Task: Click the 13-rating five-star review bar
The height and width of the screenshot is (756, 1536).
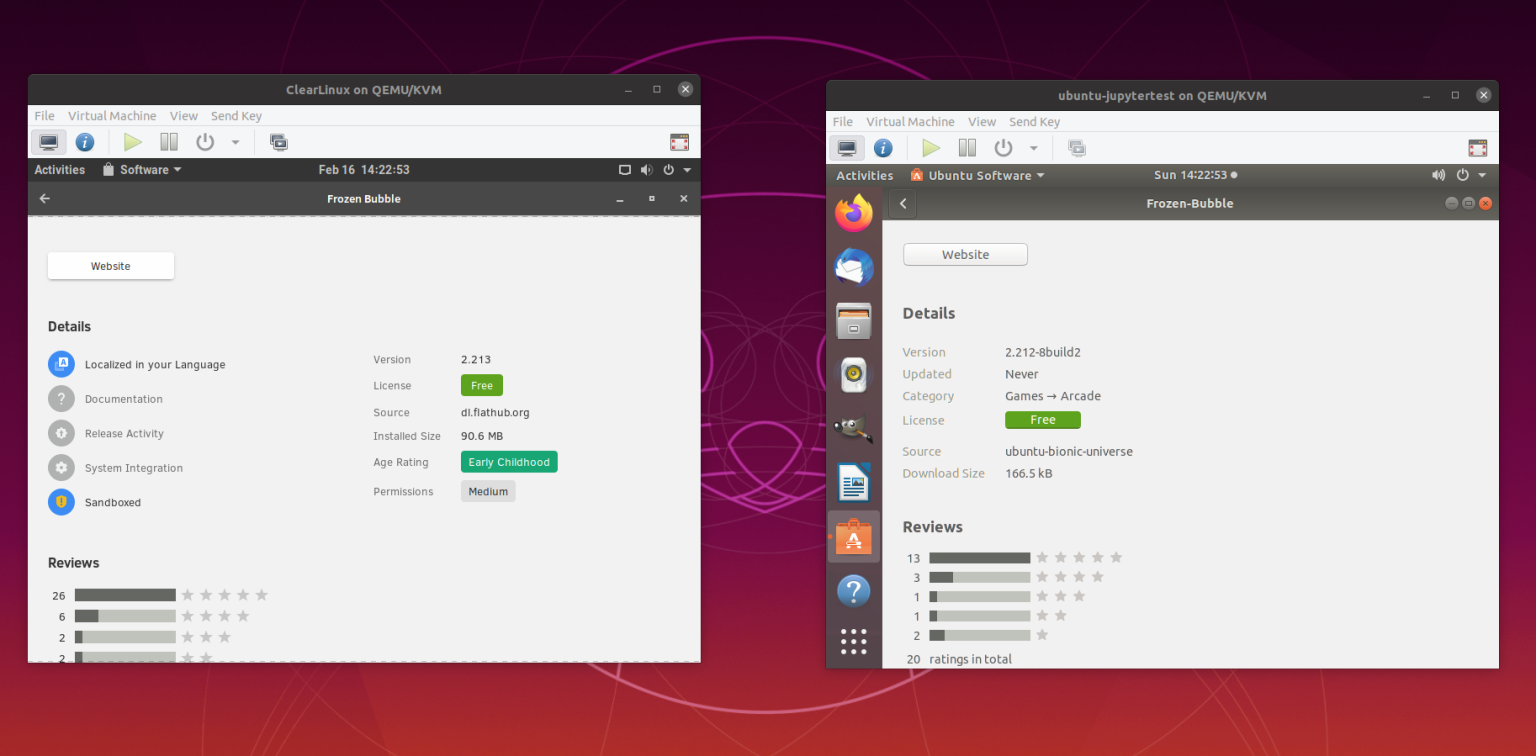Action: [x=979, y=557]
